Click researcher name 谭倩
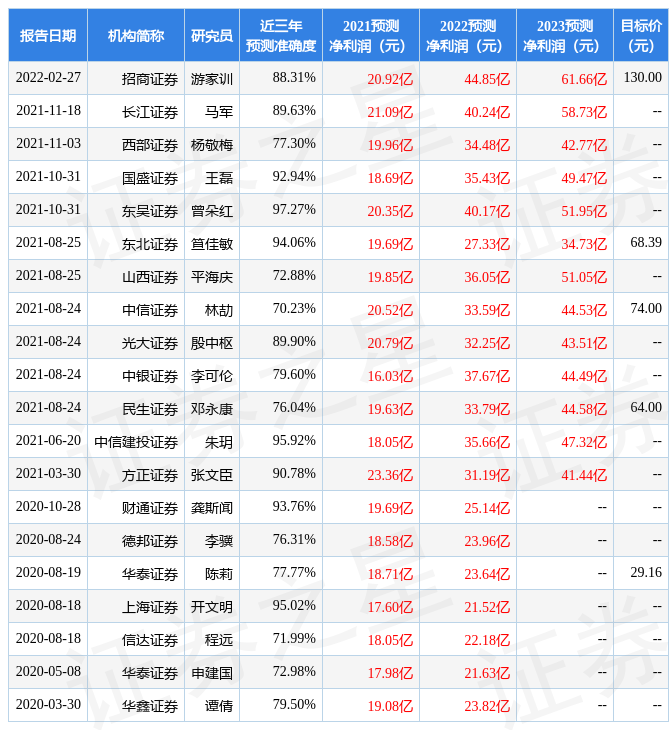Screen dimensions: 669x730 tap(219, 707)
